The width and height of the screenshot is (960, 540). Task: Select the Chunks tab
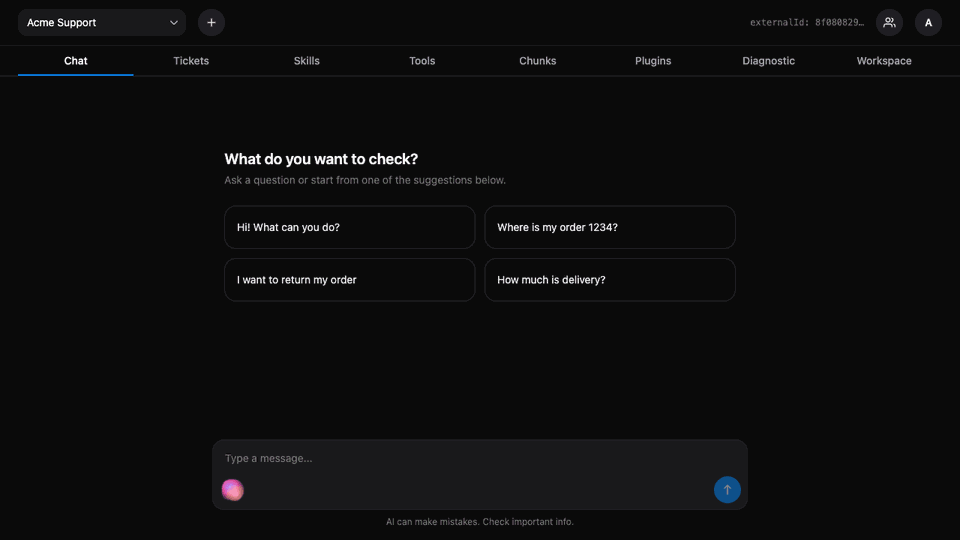pyautogui.click(x=538, y=61)
